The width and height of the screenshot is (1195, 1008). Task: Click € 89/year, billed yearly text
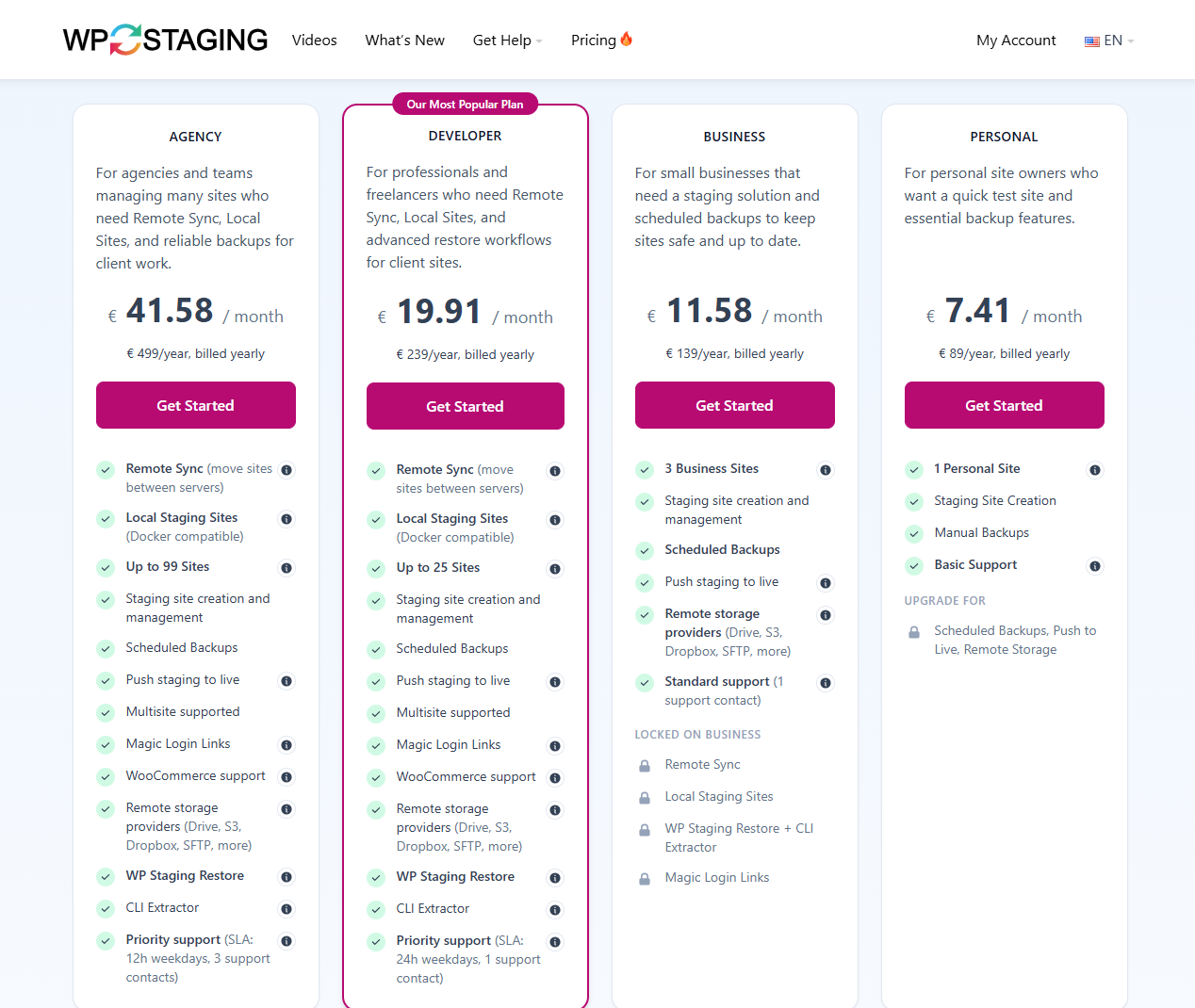(x=1005, y=354)
